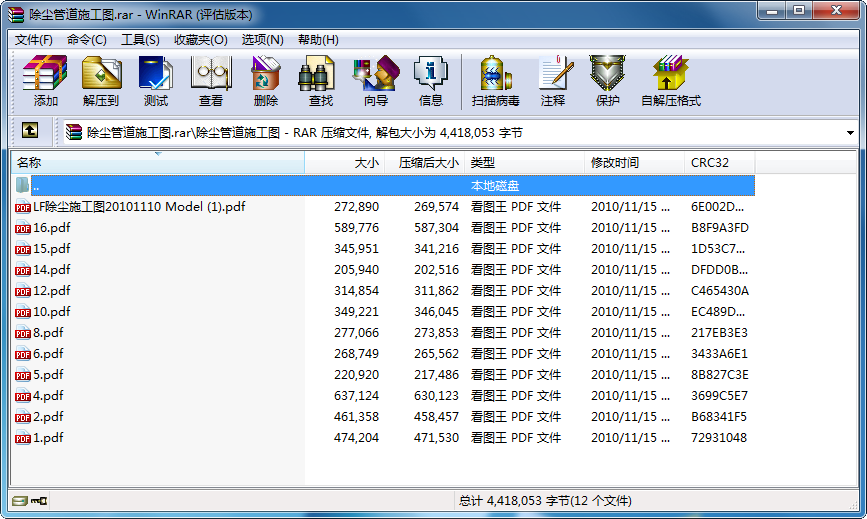Click CRC32 value 72931048
Viewport: 867px width, 519px height.
[x=719, y=438]
